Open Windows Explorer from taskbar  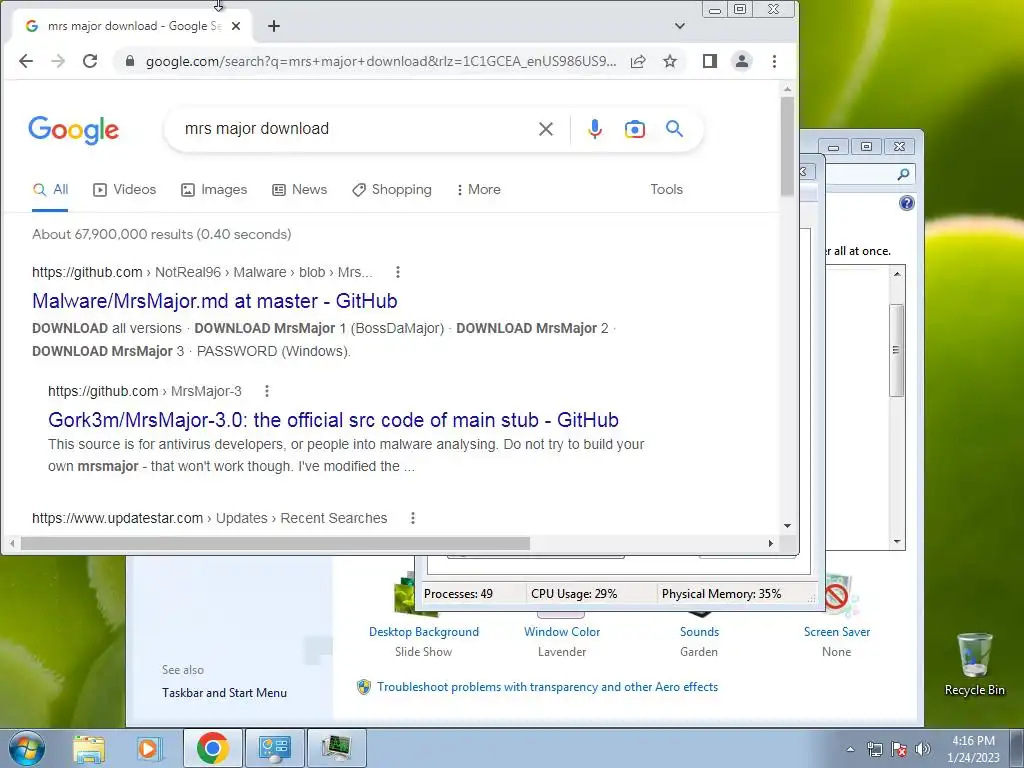click(88, 748)
